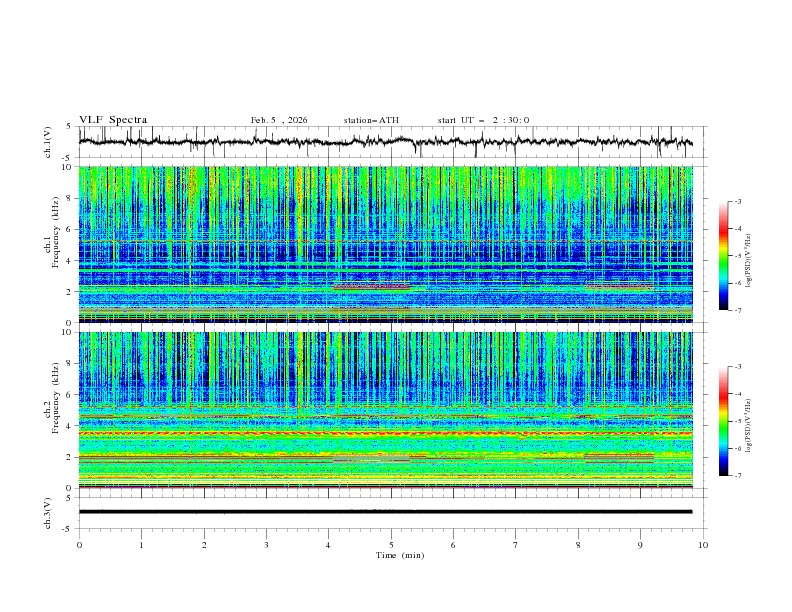The width and height of the screenshot is (792, 612).
Task: Click the "VLF Spectra" title text
Action: (113, 120)
